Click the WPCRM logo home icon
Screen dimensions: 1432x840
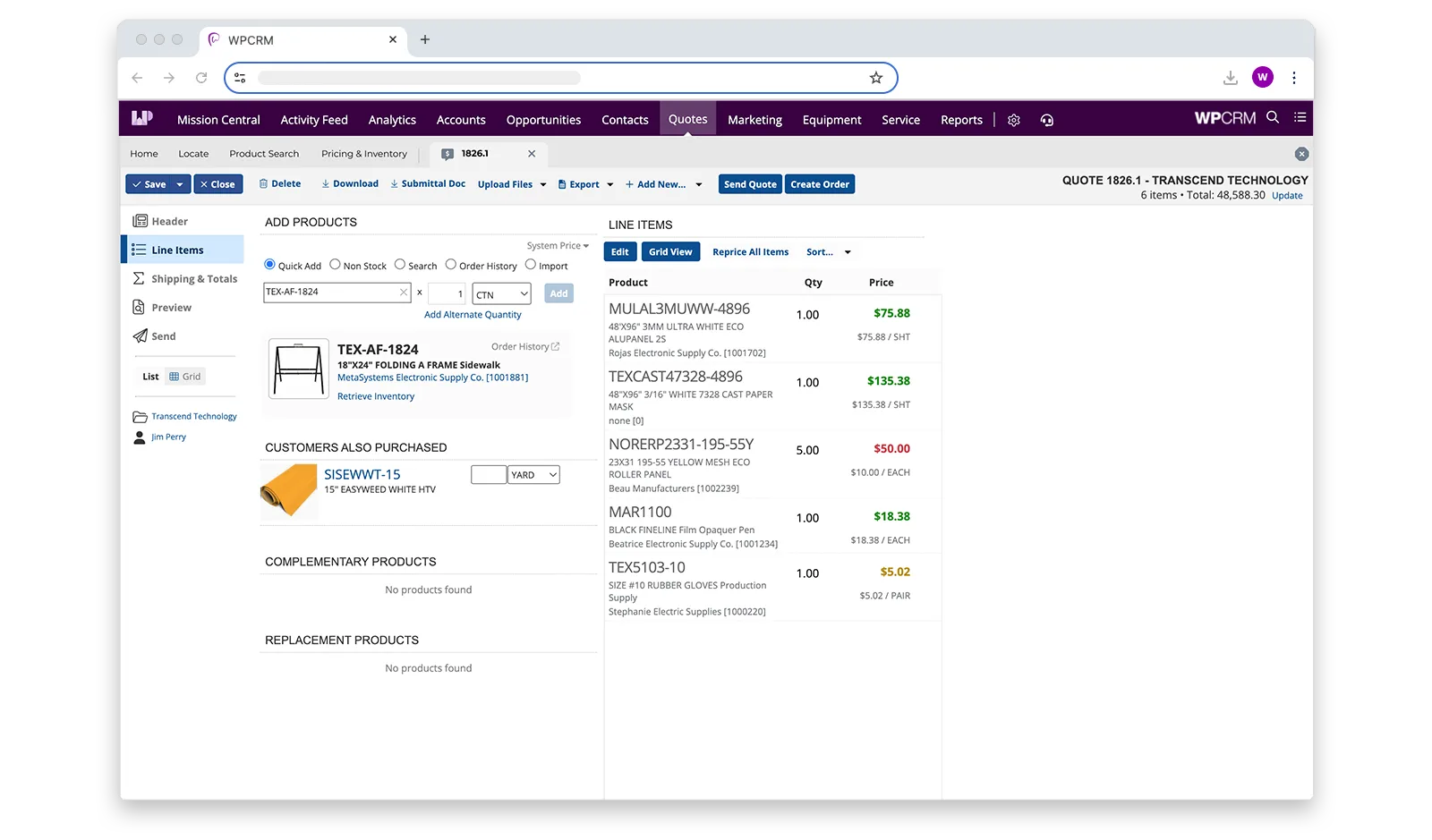coord(142,118)
